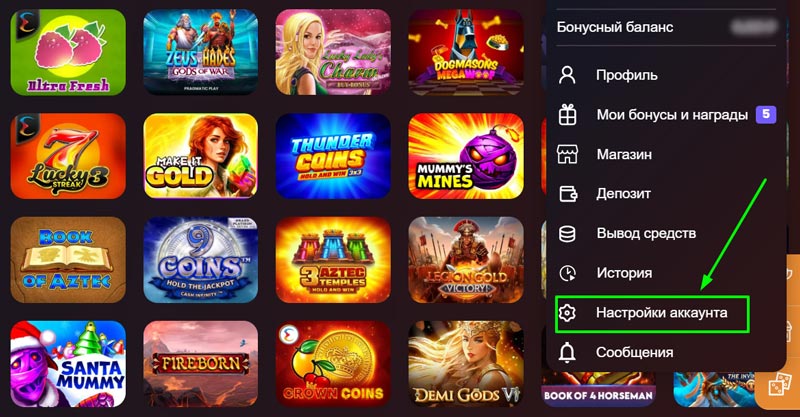Click the coins stack withdrawal icon

pyautogui.click(x=567, y=233)
